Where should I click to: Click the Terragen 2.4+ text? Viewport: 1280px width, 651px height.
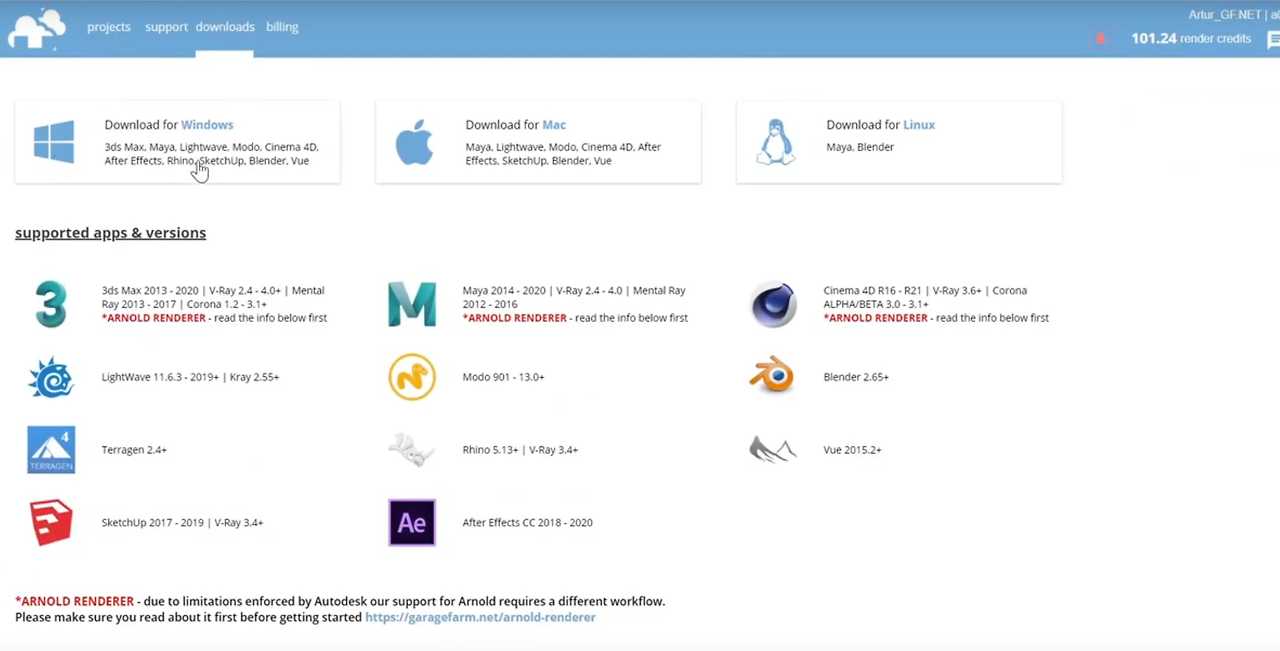tap(134, 450)
